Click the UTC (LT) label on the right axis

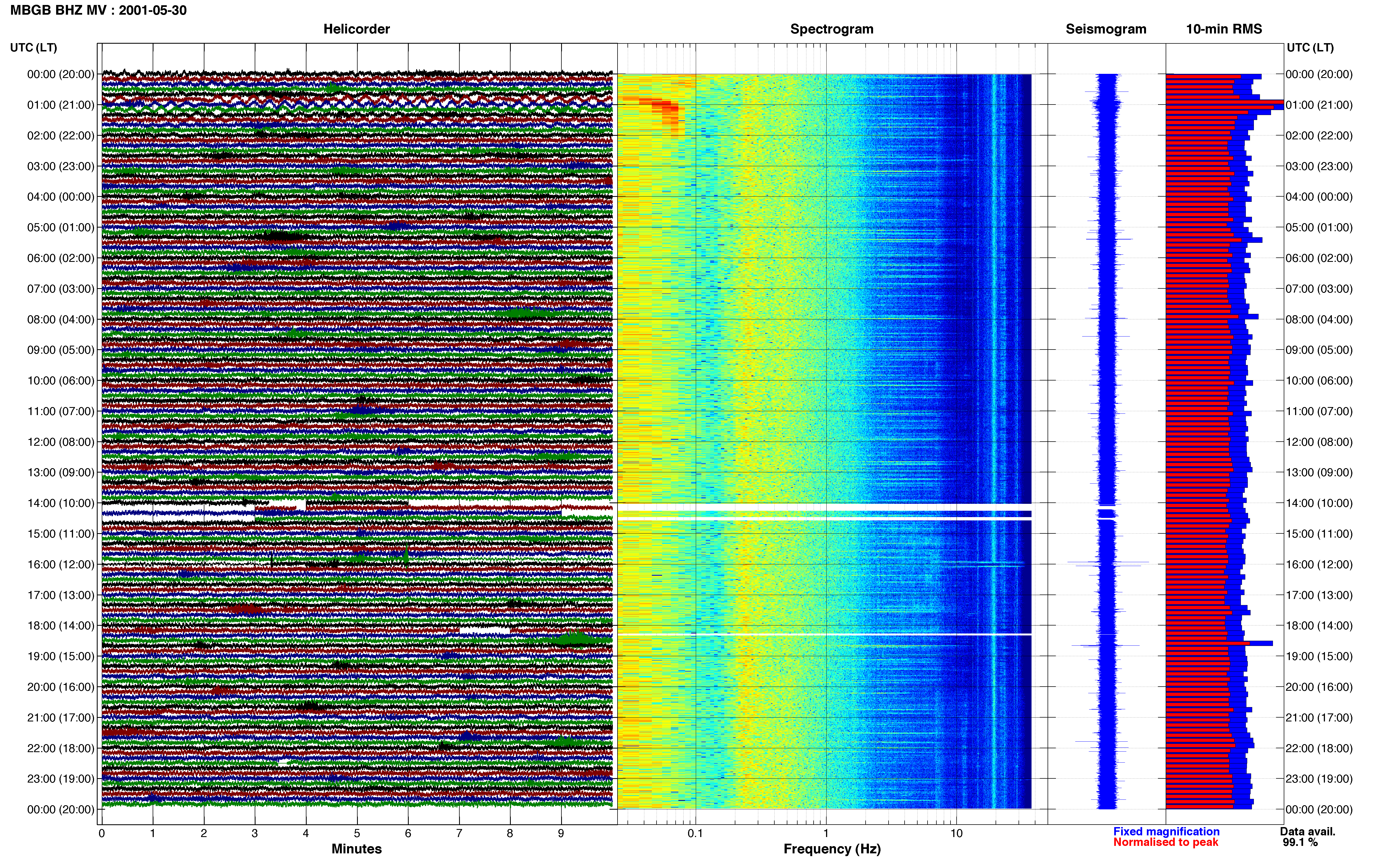(1310, 48)
